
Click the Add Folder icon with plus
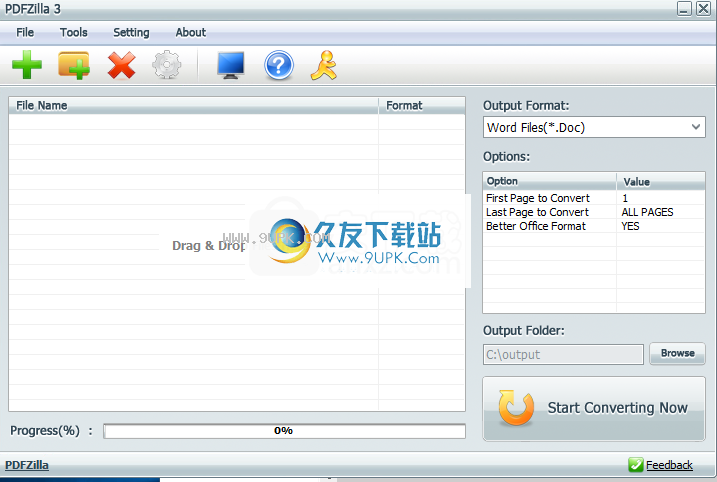click(74, 65)
